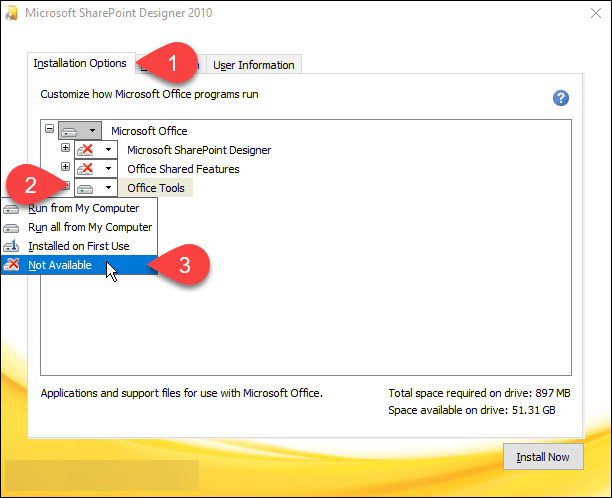Close the SharePoint Designer setup window
The width and height of the screenshot is (612, 498).
(x=596, y=13)
